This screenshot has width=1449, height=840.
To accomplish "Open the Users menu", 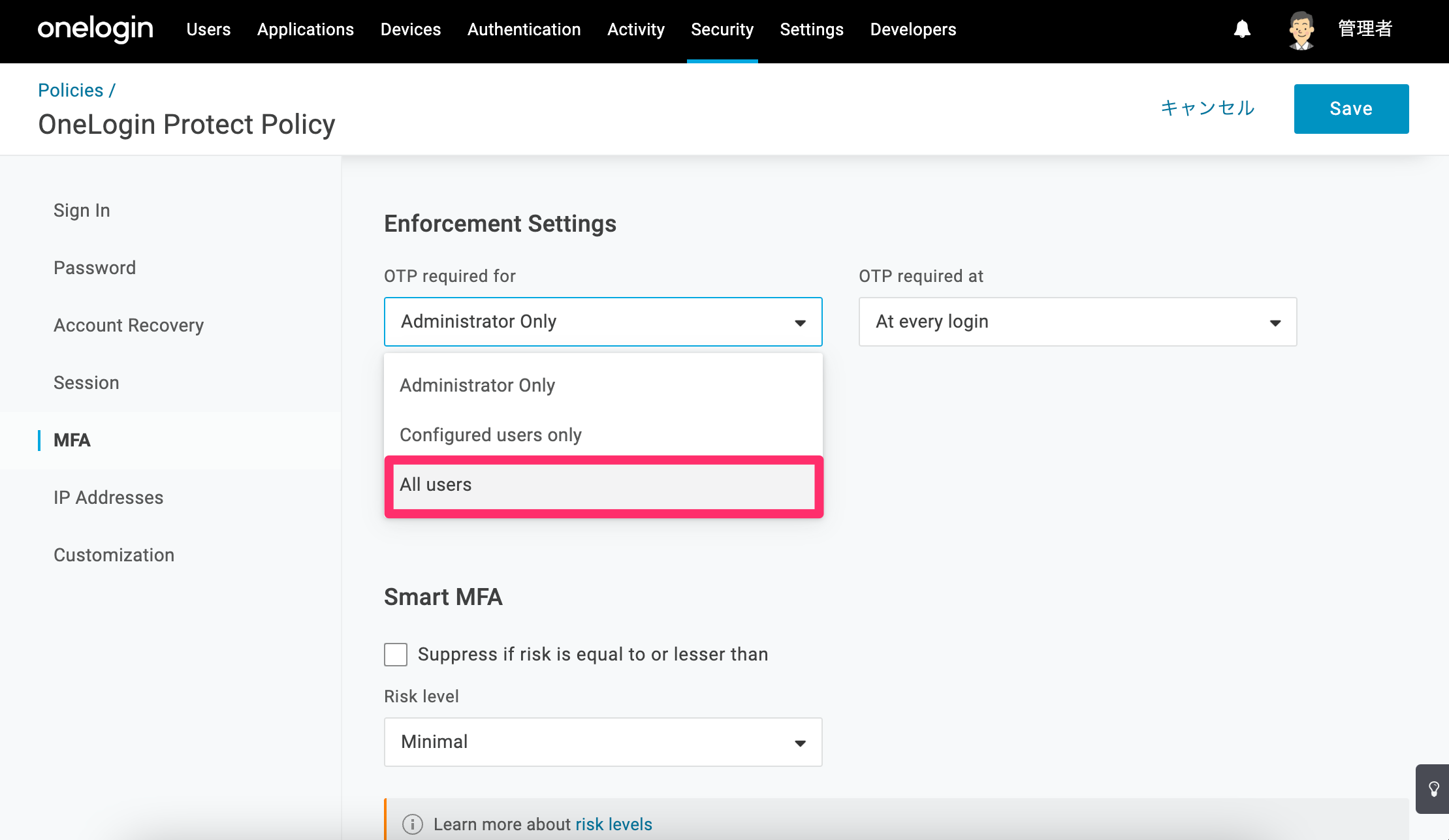I will tap(208, 29).
